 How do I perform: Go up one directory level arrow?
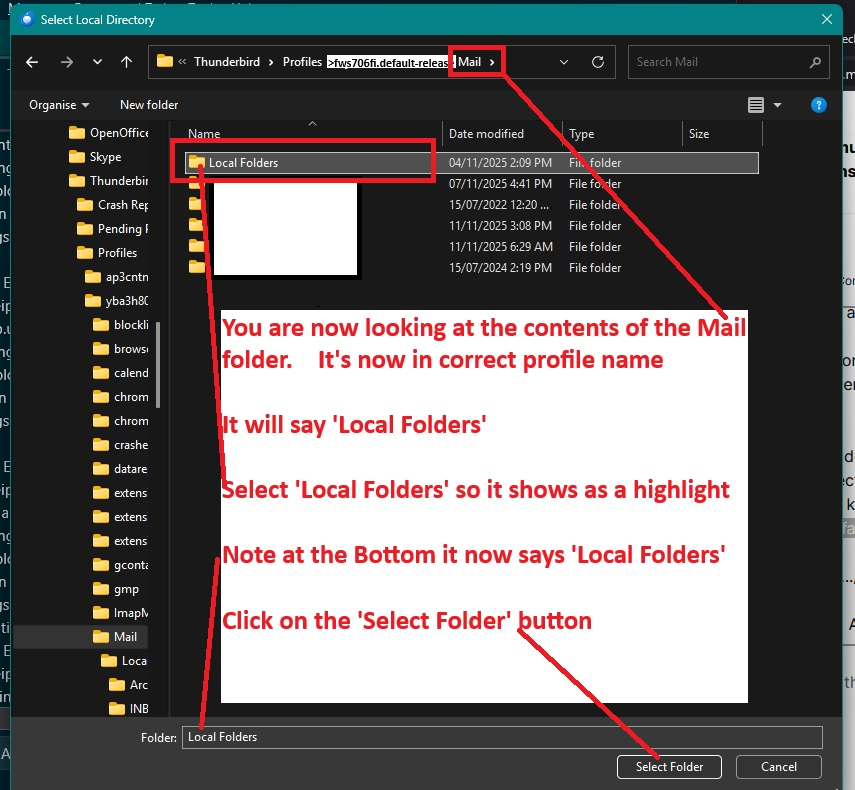[126, 62]
